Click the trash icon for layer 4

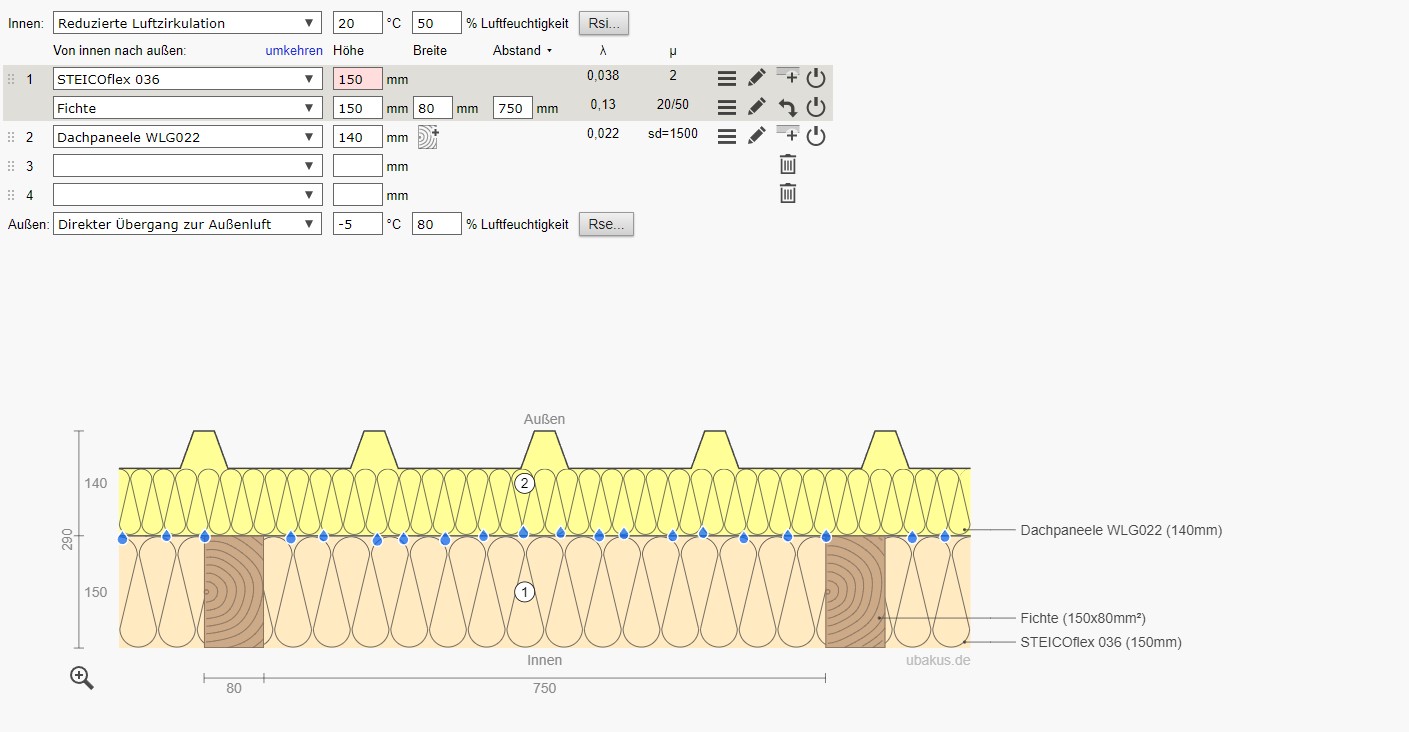click(788, 194)
